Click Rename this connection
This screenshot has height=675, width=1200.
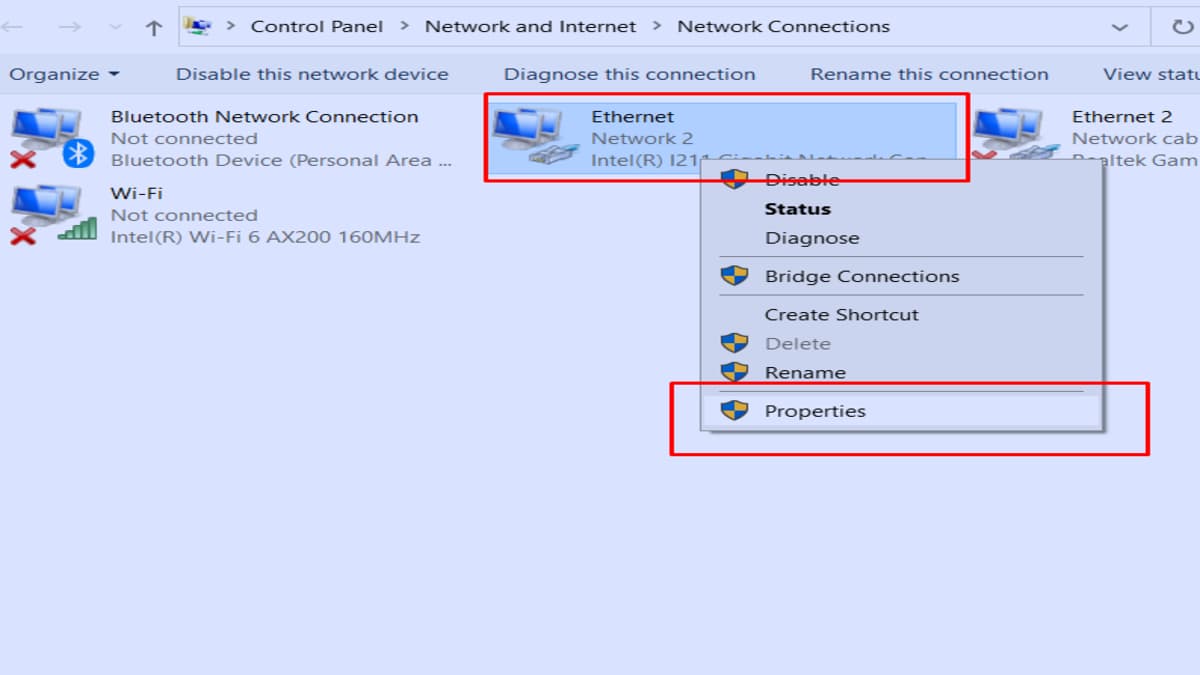click(x=929, y=74)
